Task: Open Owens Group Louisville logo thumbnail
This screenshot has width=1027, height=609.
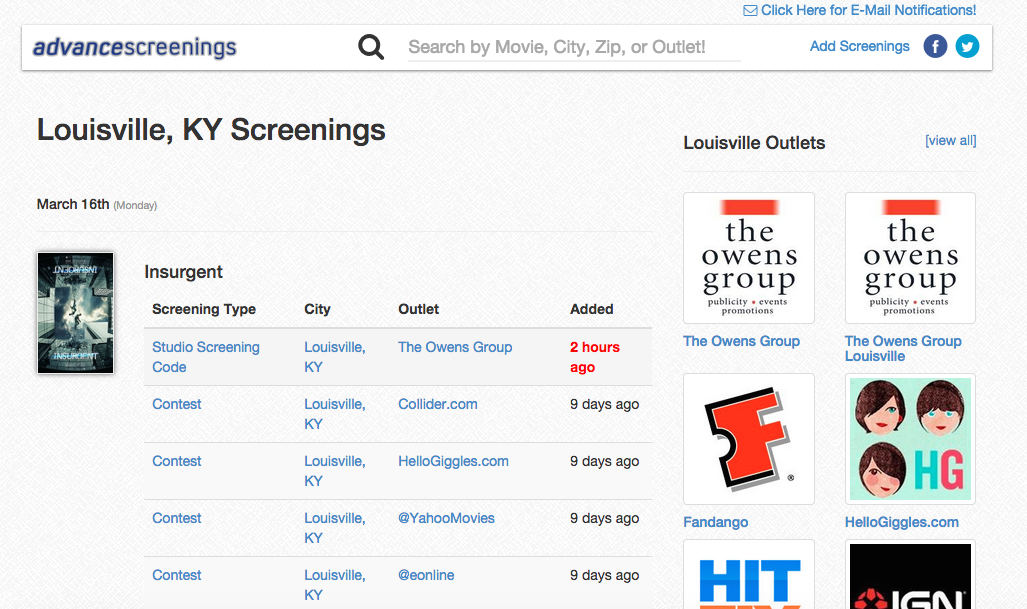Action: click(x=910, y=258)
